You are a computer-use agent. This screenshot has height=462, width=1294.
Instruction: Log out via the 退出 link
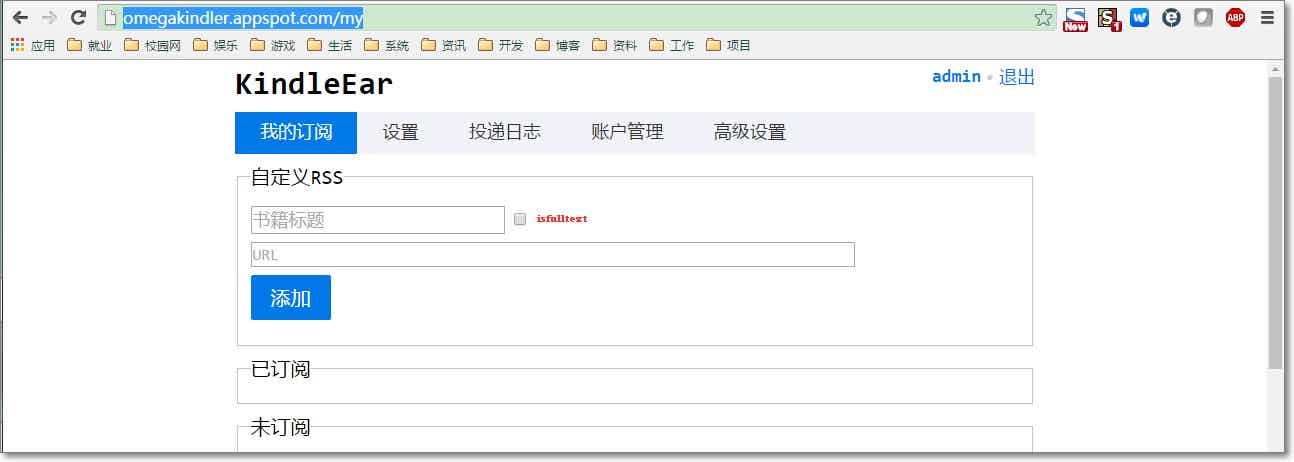tap(1017, 77)
